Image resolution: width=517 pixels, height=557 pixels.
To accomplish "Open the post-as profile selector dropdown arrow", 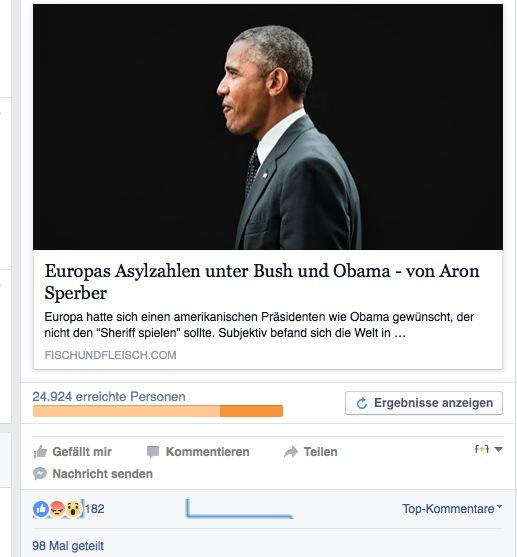I will (x=498, y=449).
